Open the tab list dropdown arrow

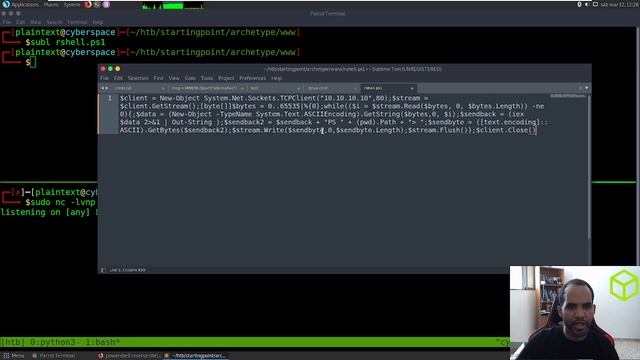tap(587, 88)
